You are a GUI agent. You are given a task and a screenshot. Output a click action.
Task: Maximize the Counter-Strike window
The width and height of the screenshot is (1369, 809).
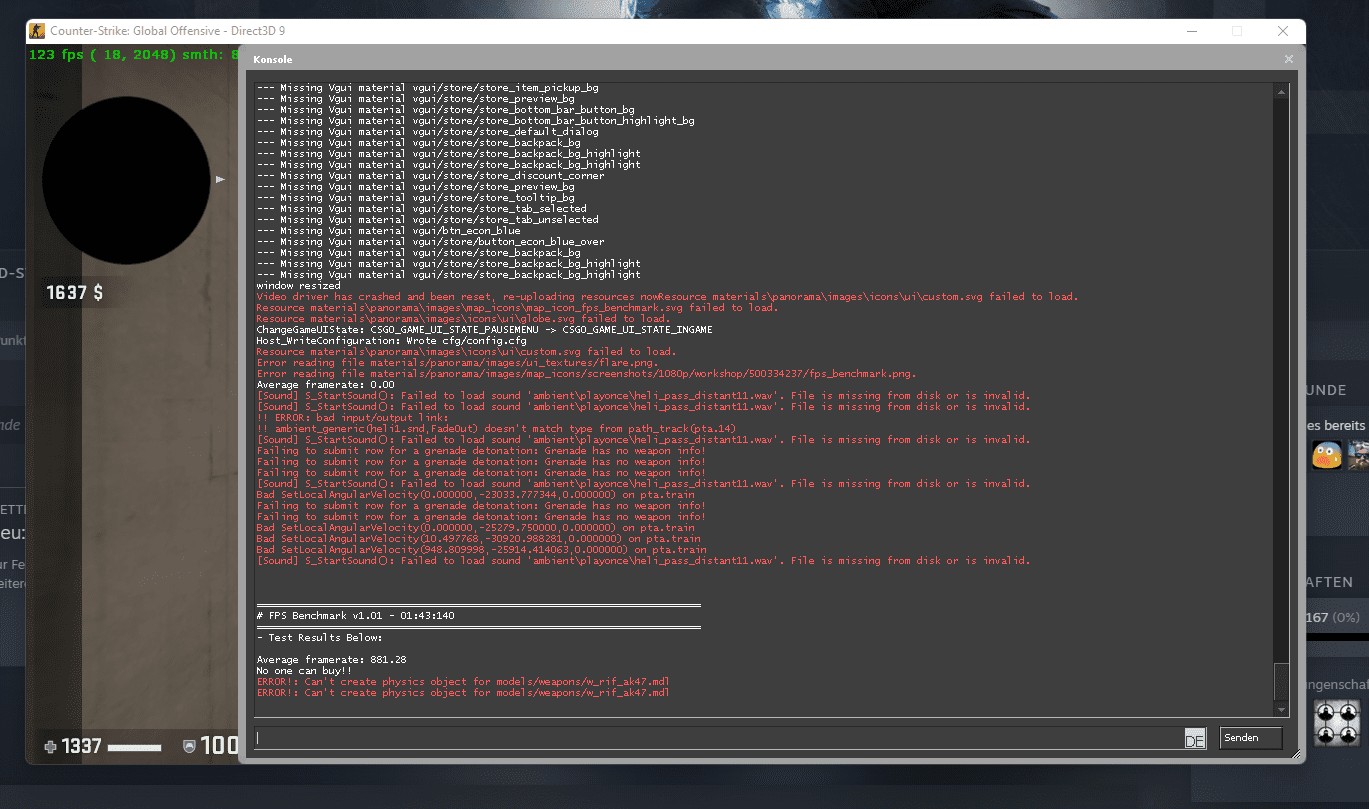click(1237, 31)
